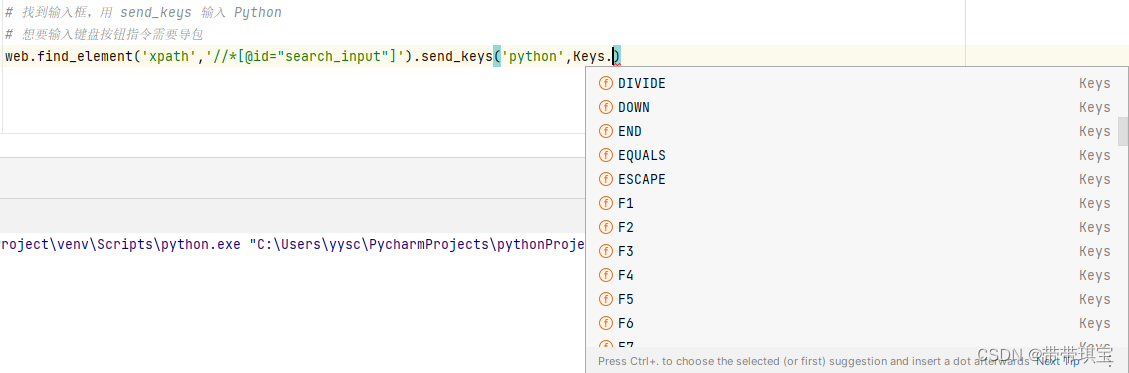
Task: Place cursor in the 'xpath' string
Action: (x=171, y=56)
